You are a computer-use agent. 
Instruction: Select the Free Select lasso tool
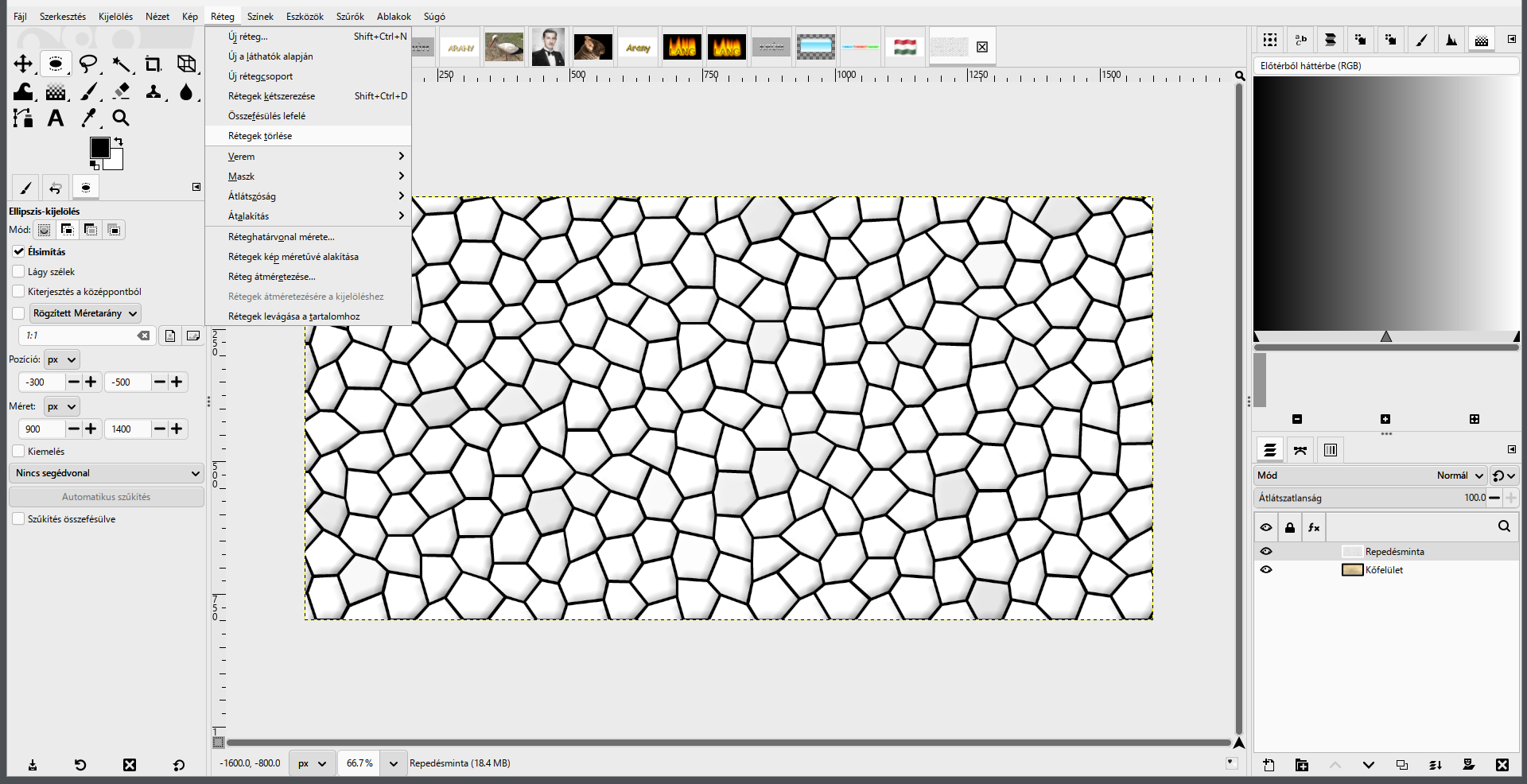coord(88,64)
